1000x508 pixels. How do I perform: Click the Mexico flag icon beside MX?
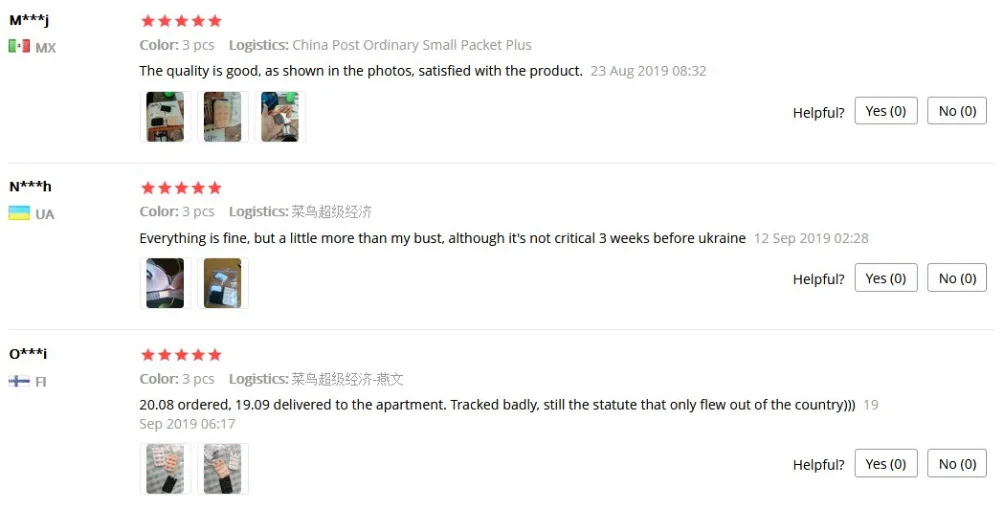coord(19,46)
